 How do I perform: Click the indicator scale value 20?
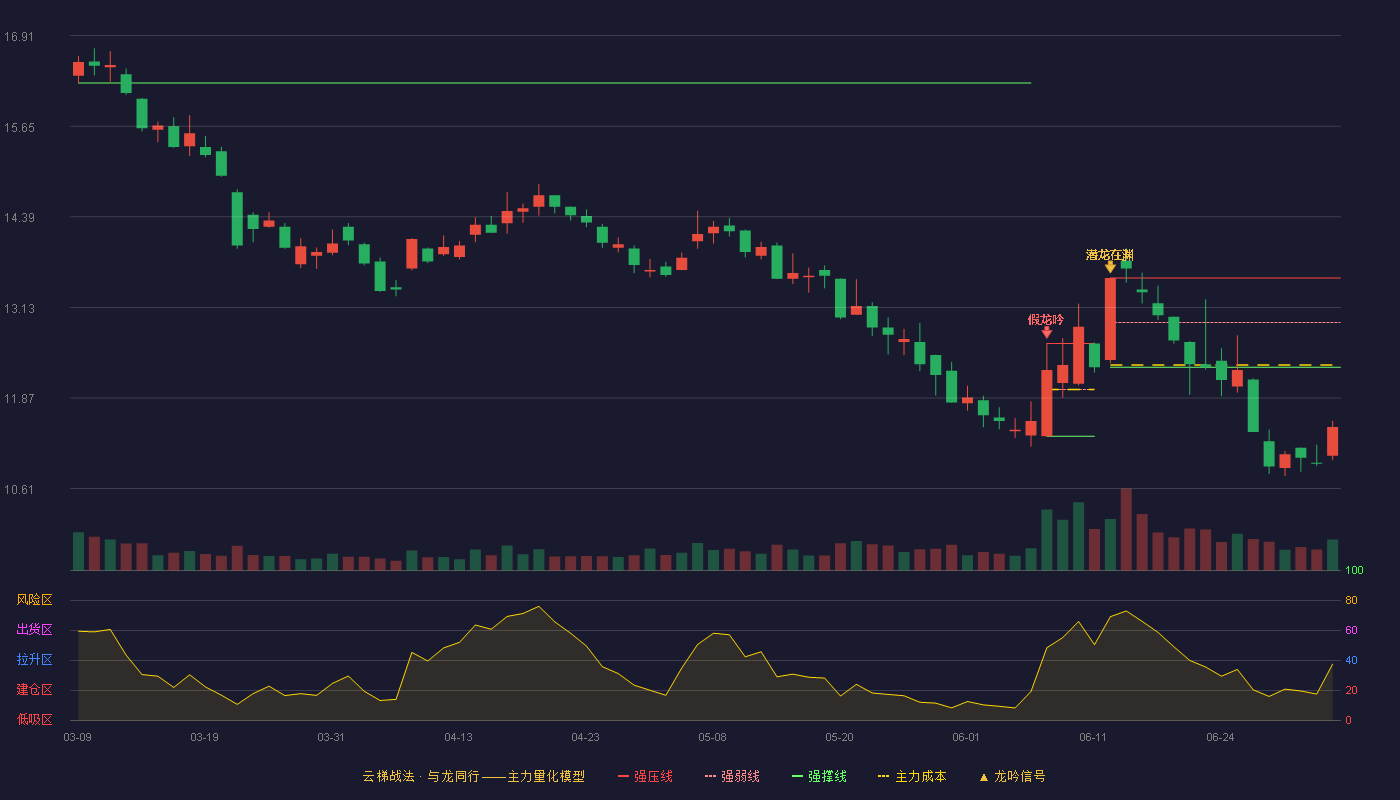[x=1351, y=690]
